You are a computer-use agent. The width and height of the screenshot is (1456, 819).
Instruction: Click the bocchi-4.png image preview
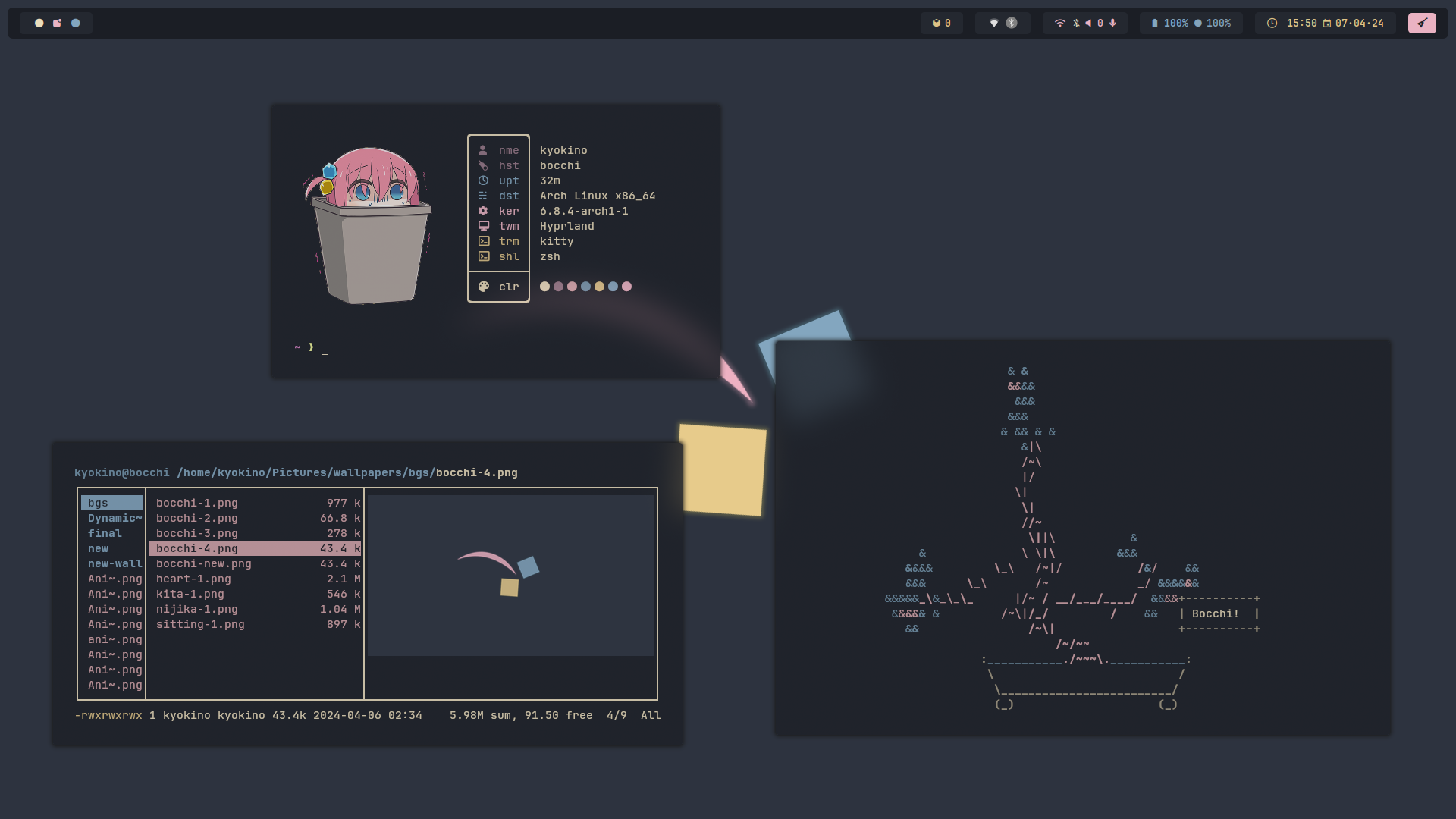pos(510,576)
